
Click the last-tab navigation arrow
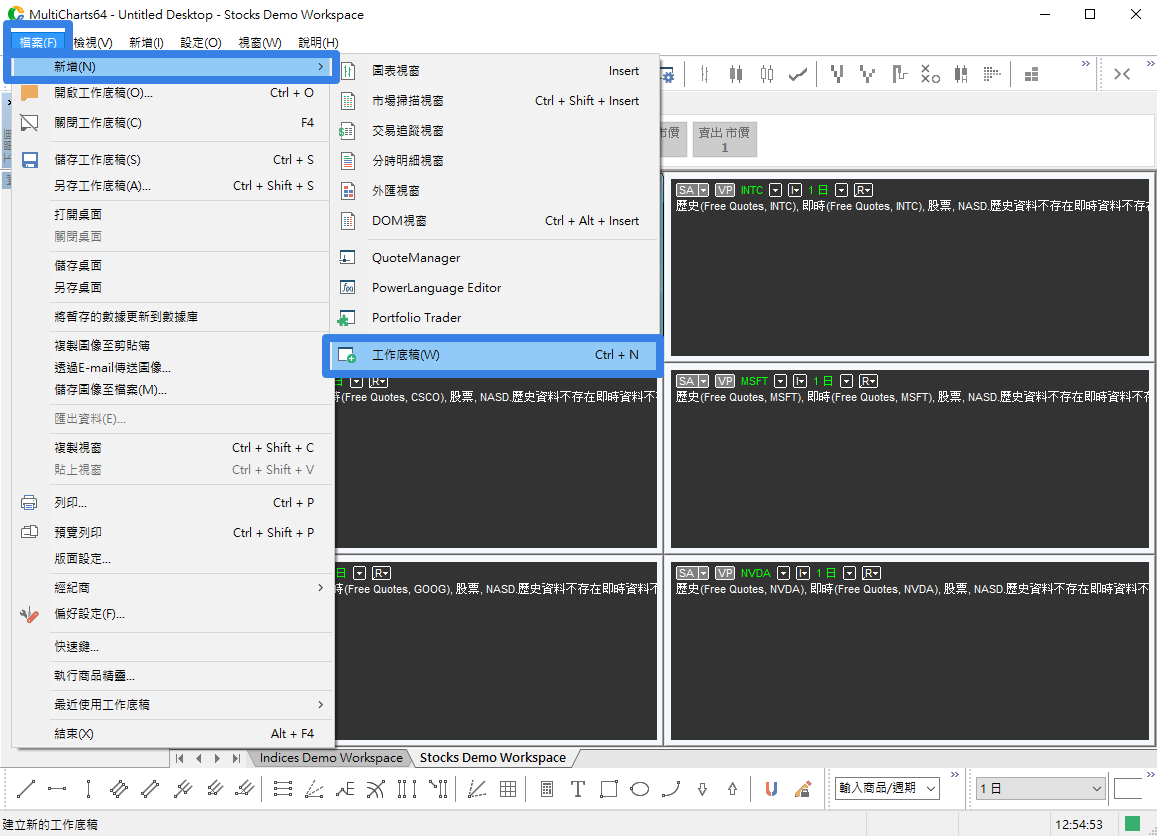pyautogui.click(x=236, y=758)
